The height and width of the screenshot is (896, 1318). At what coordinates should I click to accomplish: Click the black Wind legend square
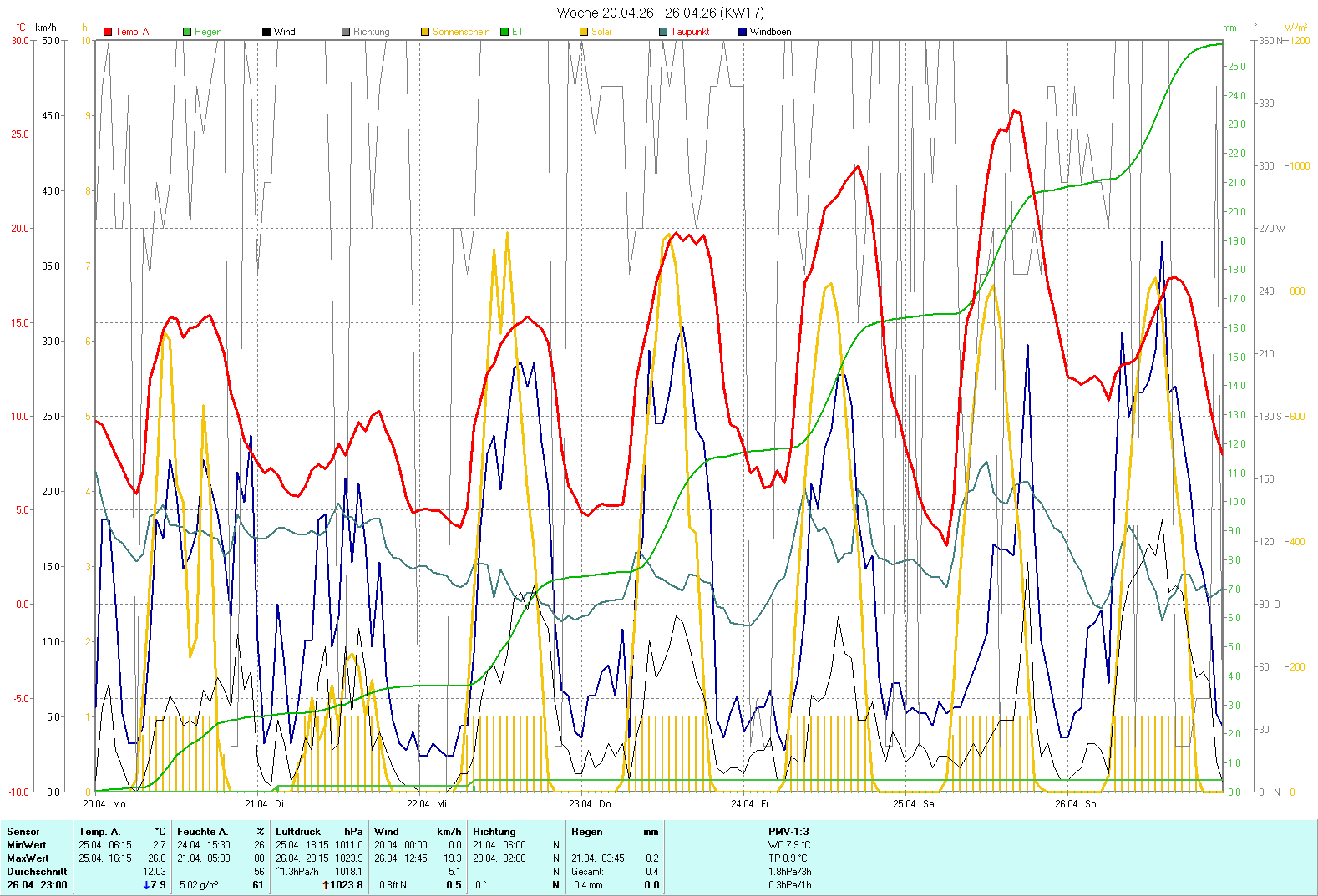(x=266, y=32)
